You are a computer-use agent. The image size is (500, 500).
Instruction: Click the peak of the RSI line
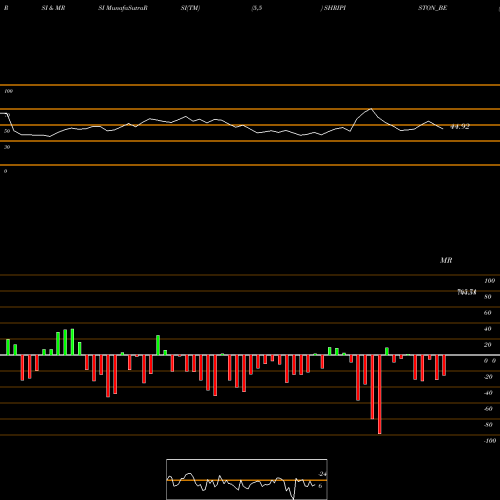coord(371,109)
